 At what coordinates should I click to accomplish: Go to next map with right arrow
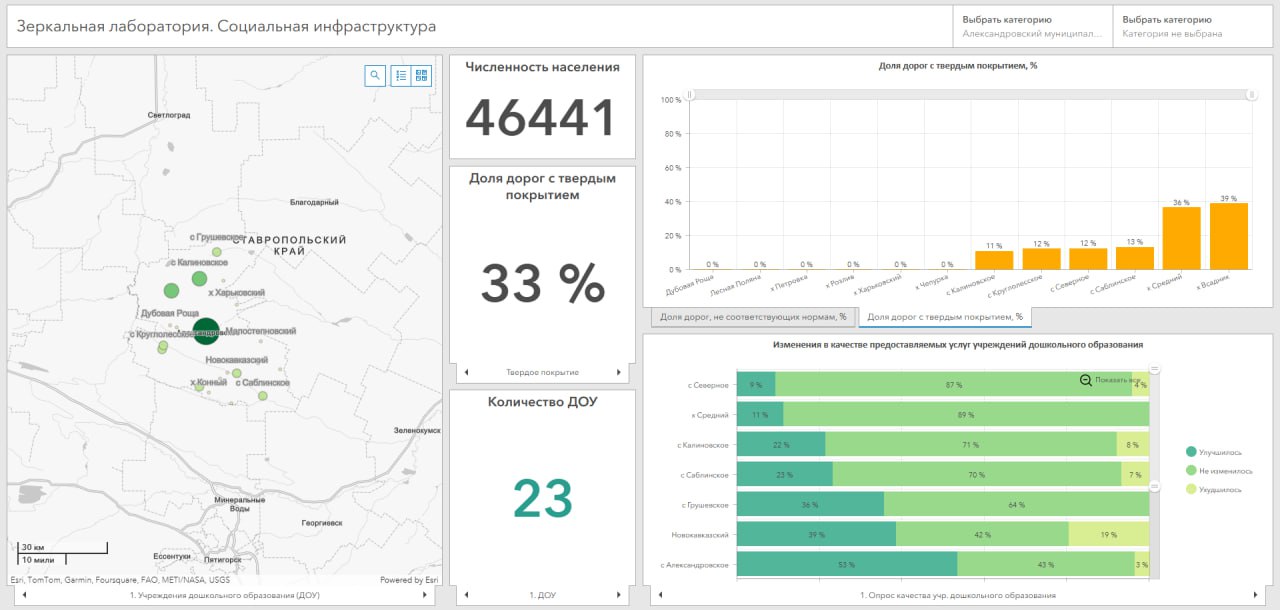(x=427, y=595)
